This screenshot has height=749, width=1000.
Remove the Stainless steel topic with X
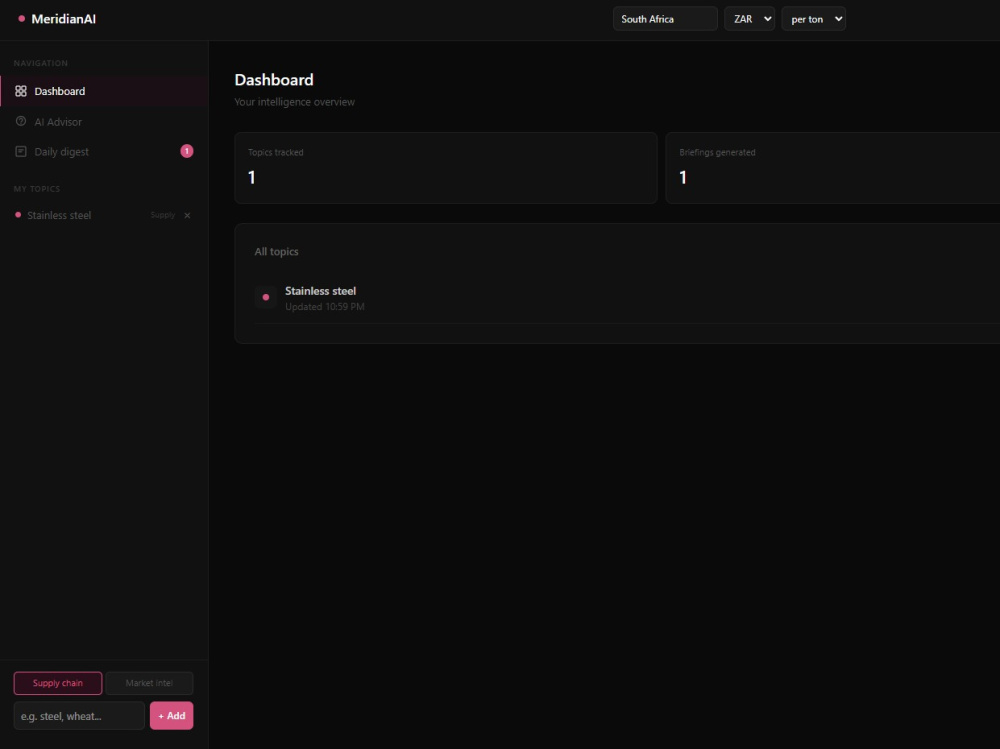188,216
